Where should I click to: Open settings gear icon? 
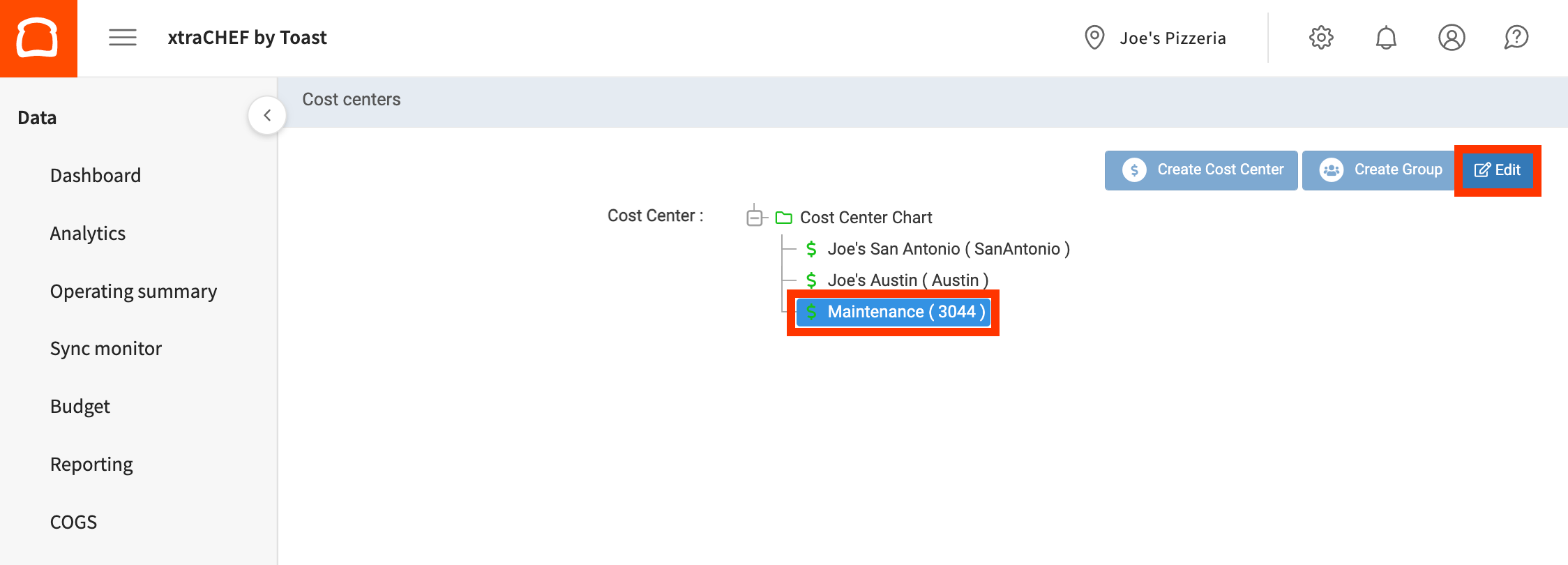click(x=1320, y=38)
